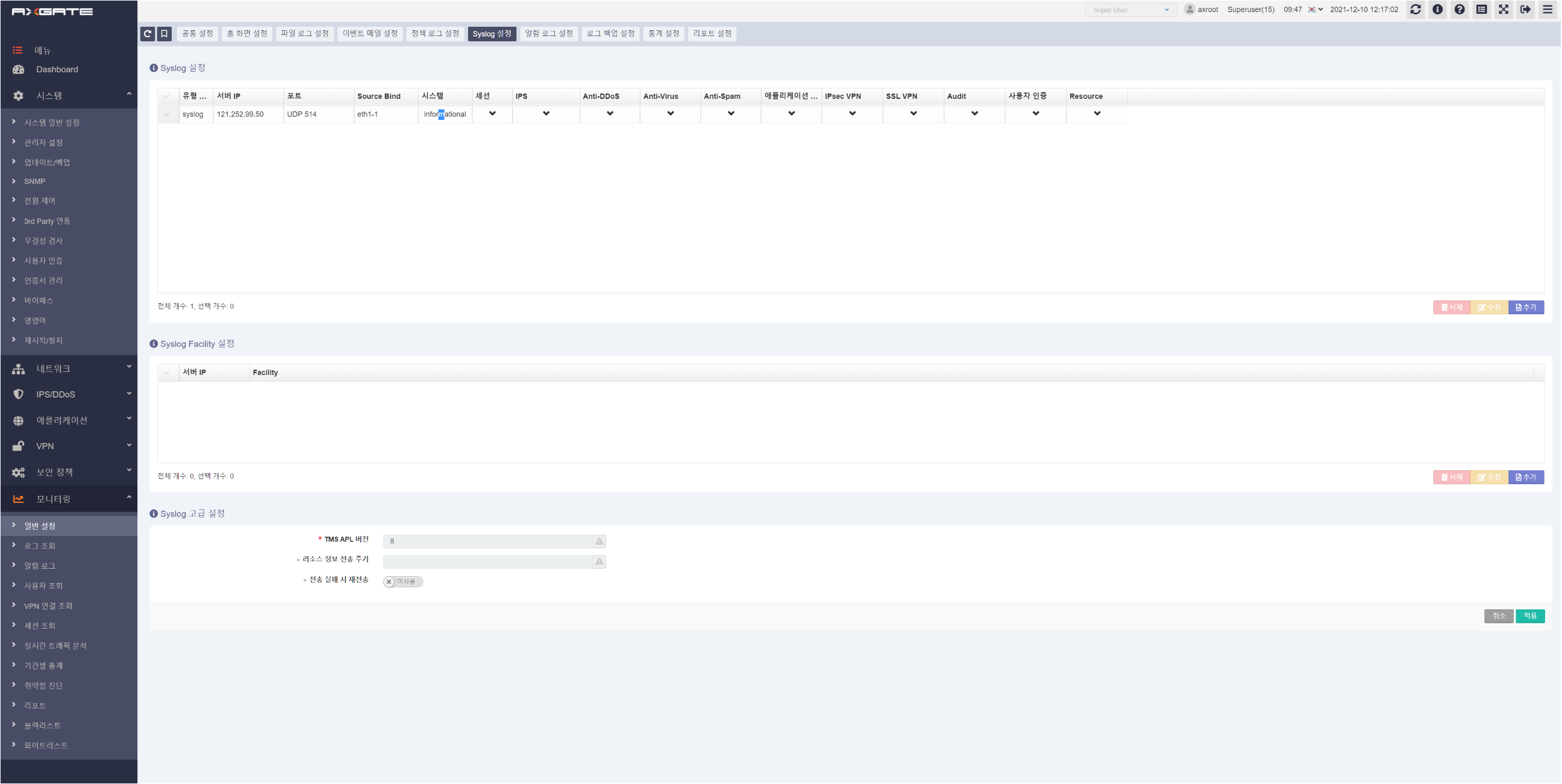Viewport: 1562px width, 784px height.
Task: Click the Dashboard gauge icon
Action: [x=18, y=70]
